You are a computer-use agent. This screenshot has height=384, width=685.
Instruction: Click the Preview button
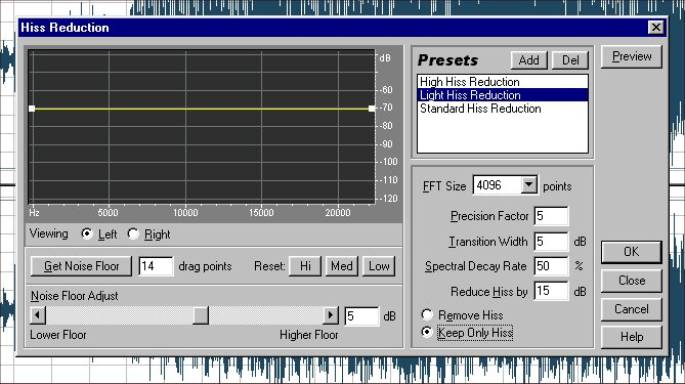[631, 57]
